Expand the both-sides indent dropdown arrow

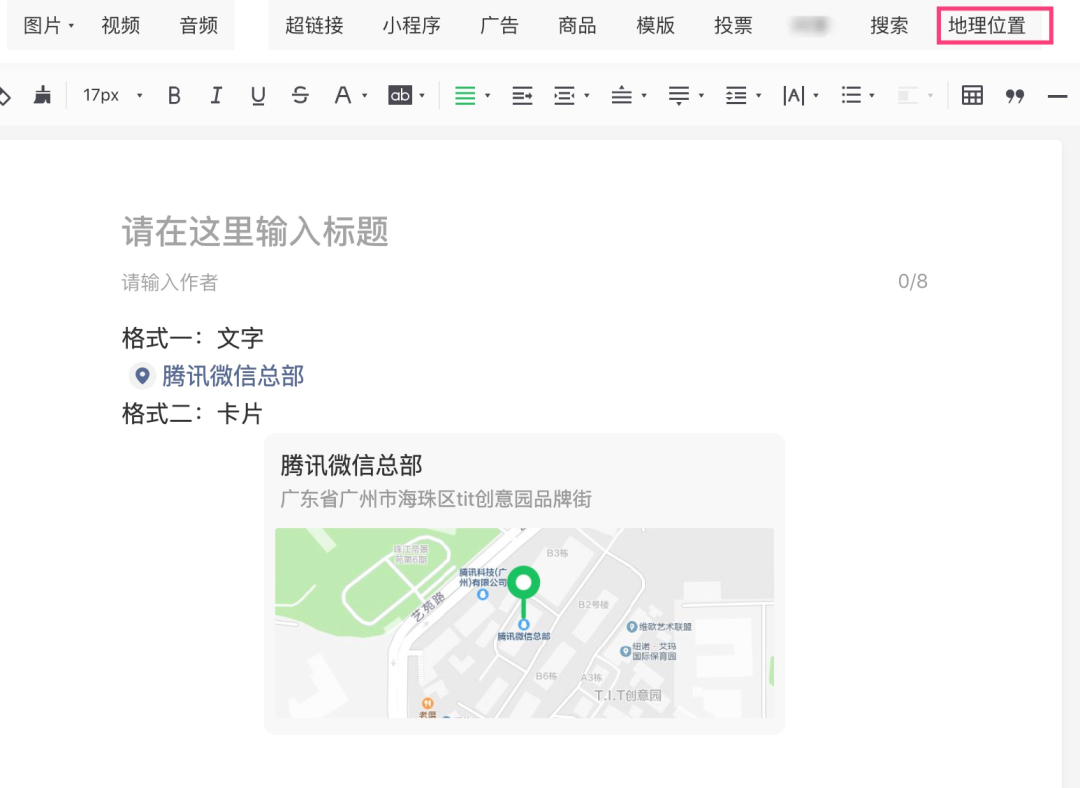click(x=587, y=96)
